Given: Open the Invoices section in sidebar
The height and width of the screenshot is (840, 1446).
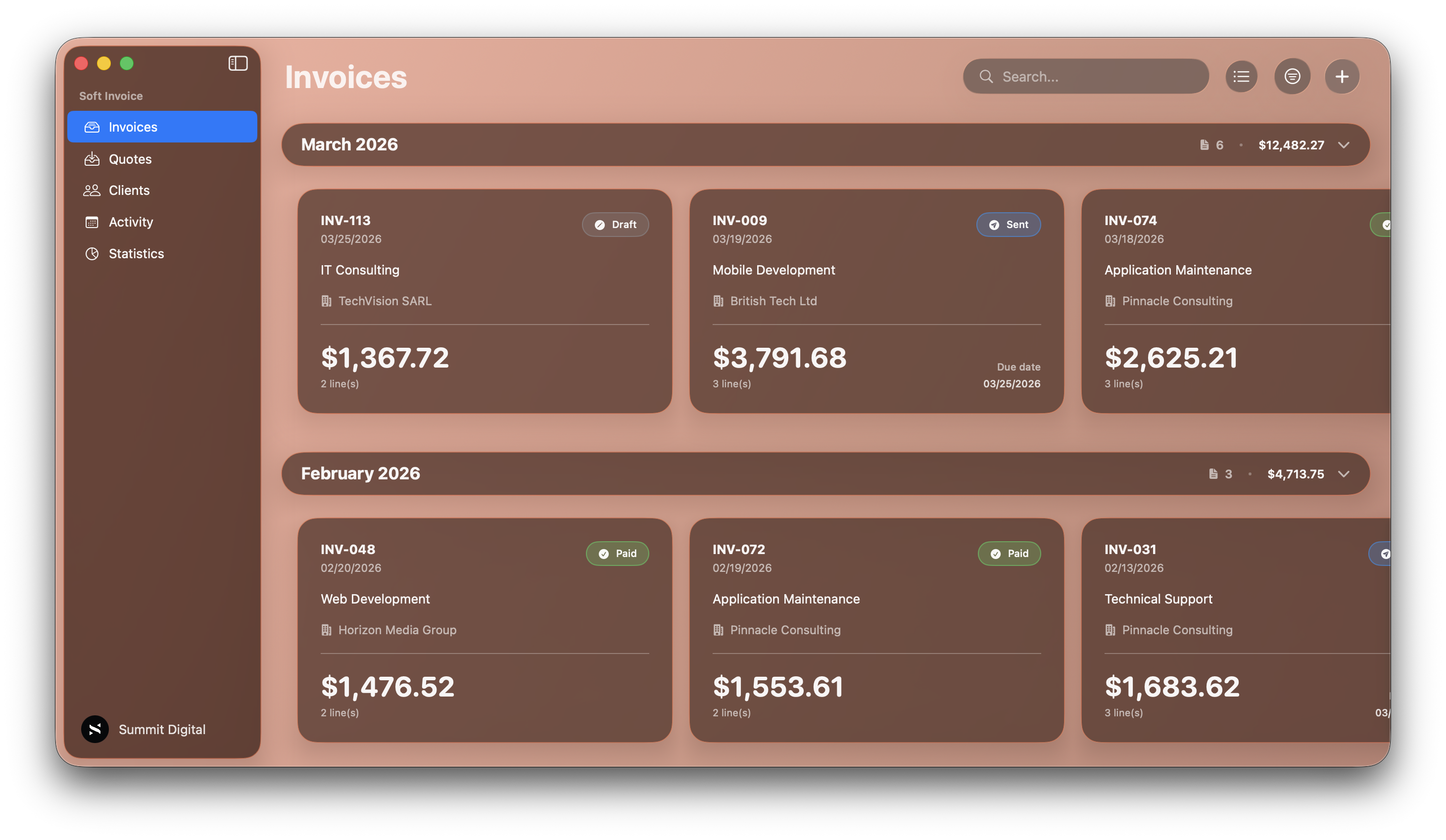Looking at the screenshot, I should [x=162, y=127].
